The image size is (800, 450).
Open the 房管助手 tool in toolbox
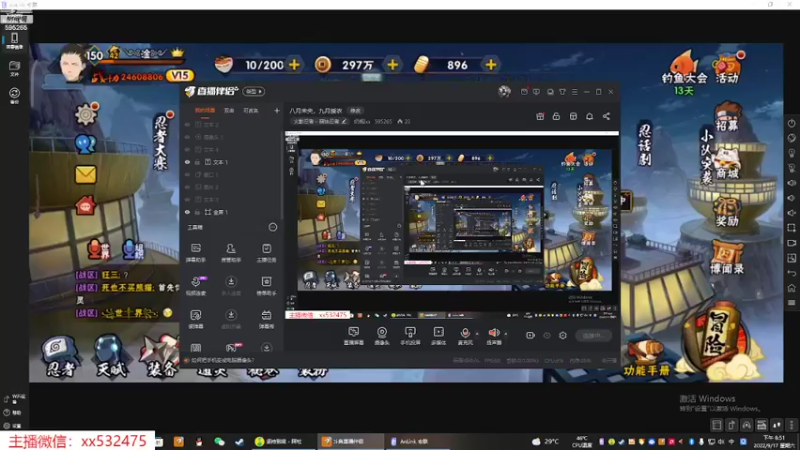point(231,253)
